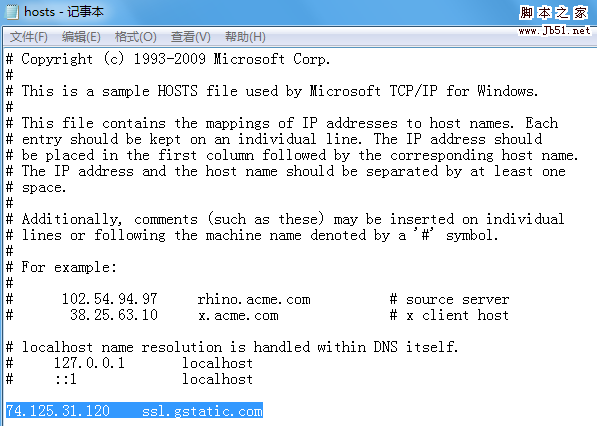Click the 102.54.94.97 sample IP address
The height and width of the screenshot is (426, 597).
(110, 299)
